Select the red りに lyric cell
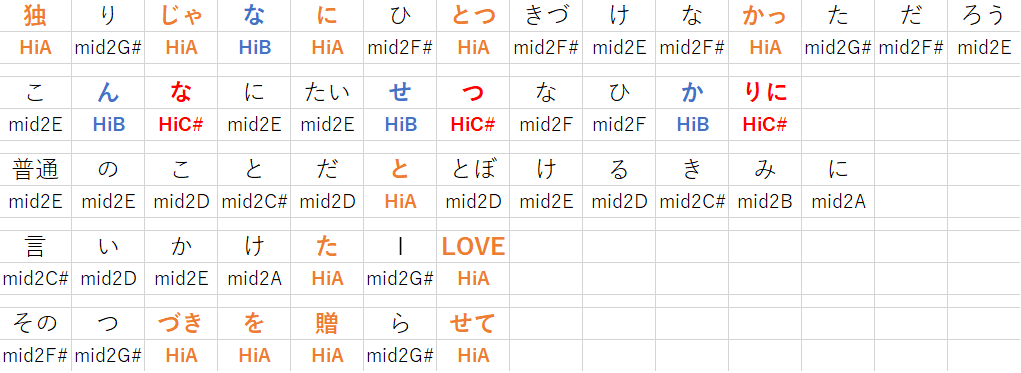Viewport: 1021px width, 373px height. pos(765,93)
